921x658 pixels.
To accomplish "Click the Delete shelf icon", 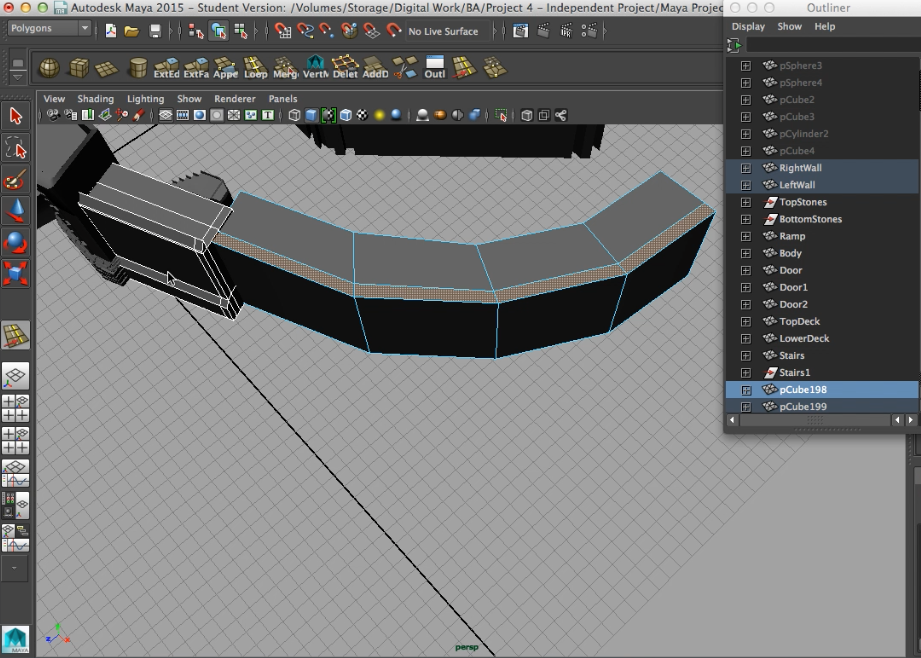I will (345, 68).
